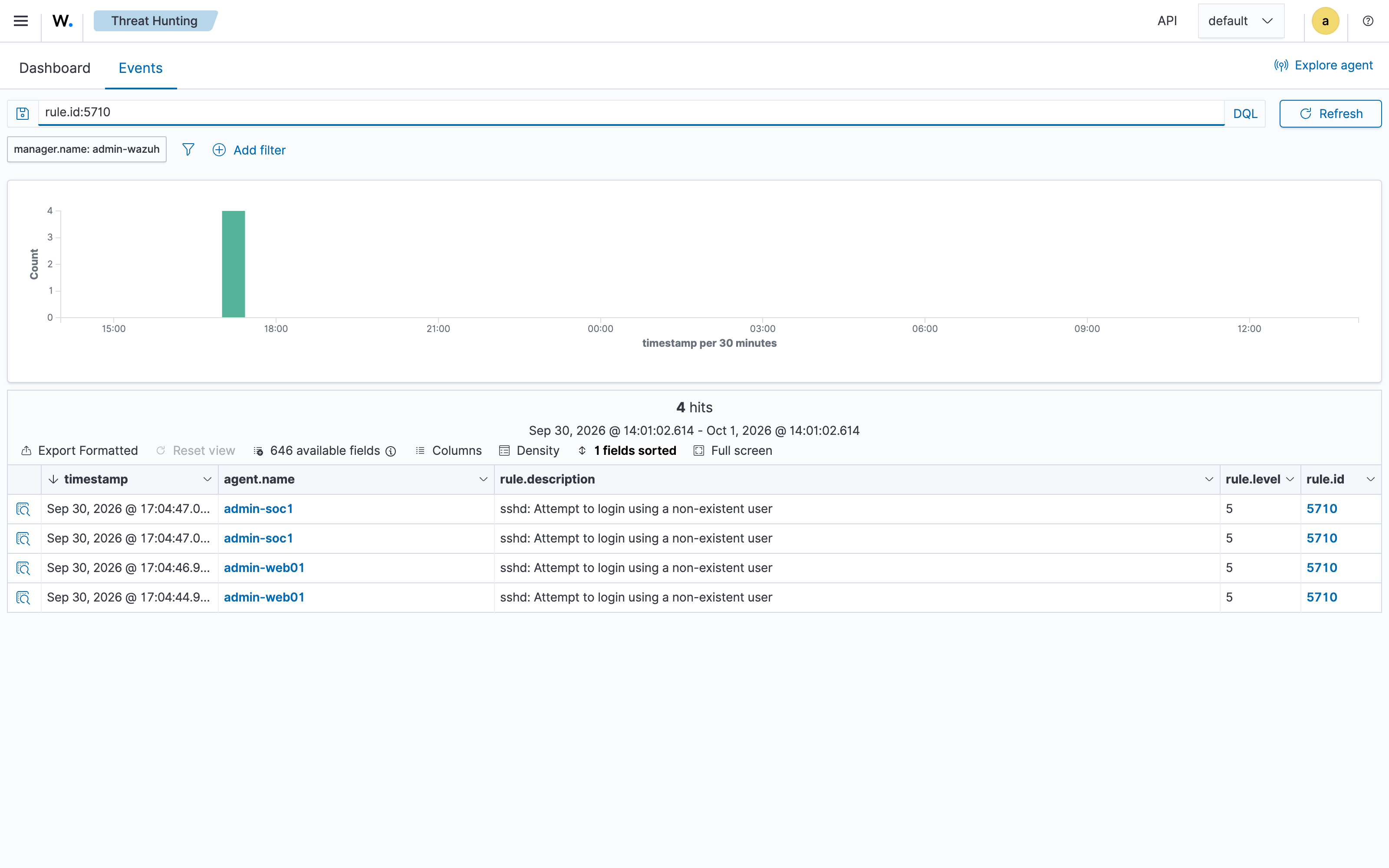Click the API label in the header
The width and height of the screenshot is (1389, 868).
(x=1167, y=21)
